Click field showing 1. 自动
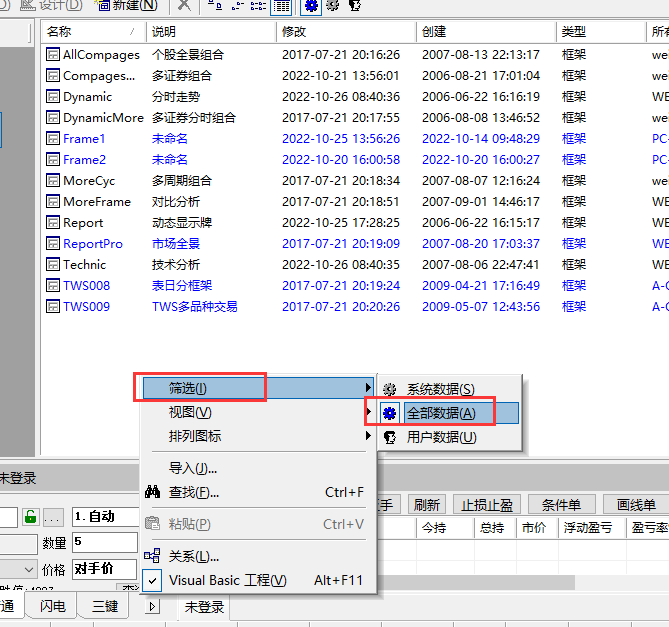This screenshot has height=627, width=669. point(105,517)
